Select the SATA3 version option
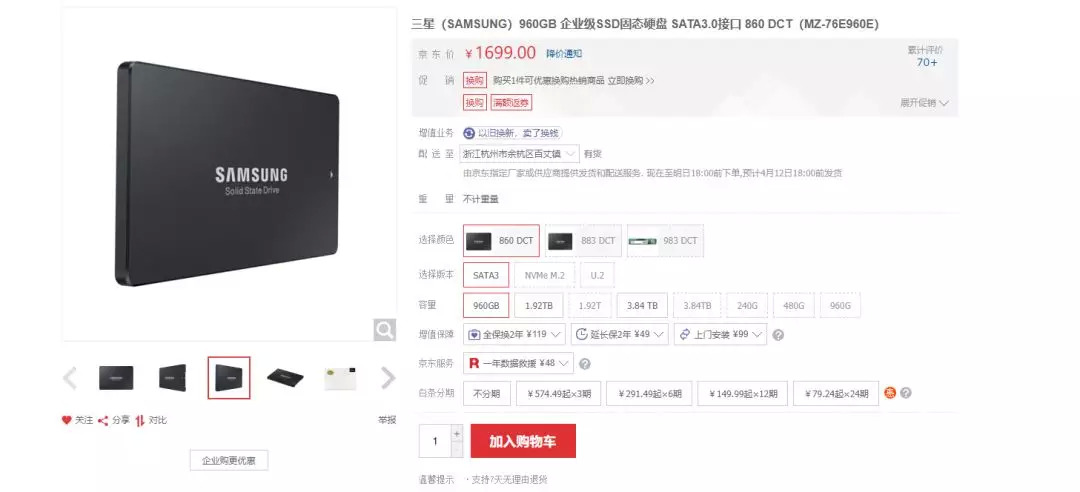Viewport: 1080px width, 492px height. click(x=486, y=275)
